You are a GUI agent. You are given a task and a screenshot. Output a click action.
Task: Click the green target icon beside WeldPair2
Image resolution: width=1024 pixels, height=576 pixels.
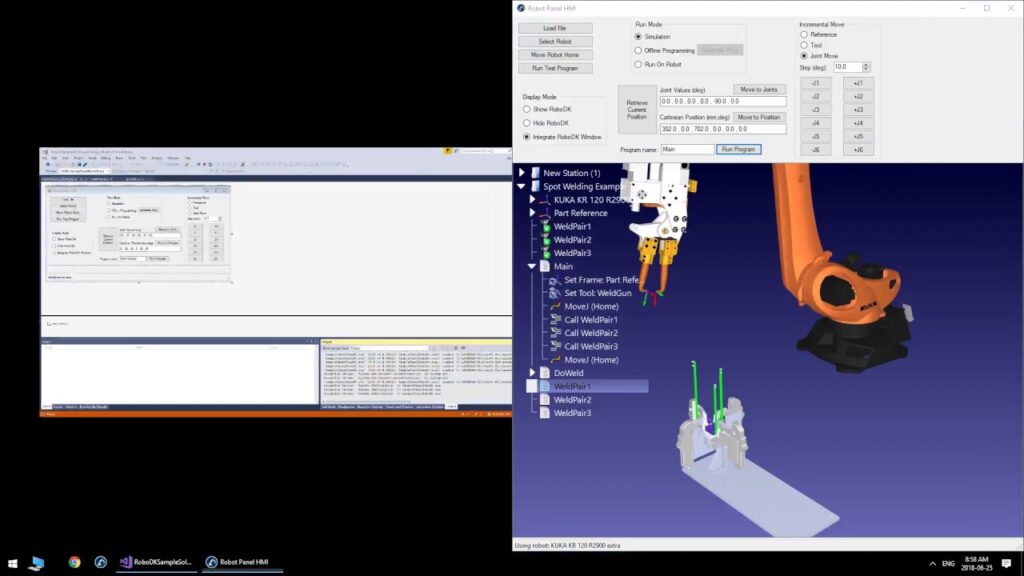(x=545, y=240)
